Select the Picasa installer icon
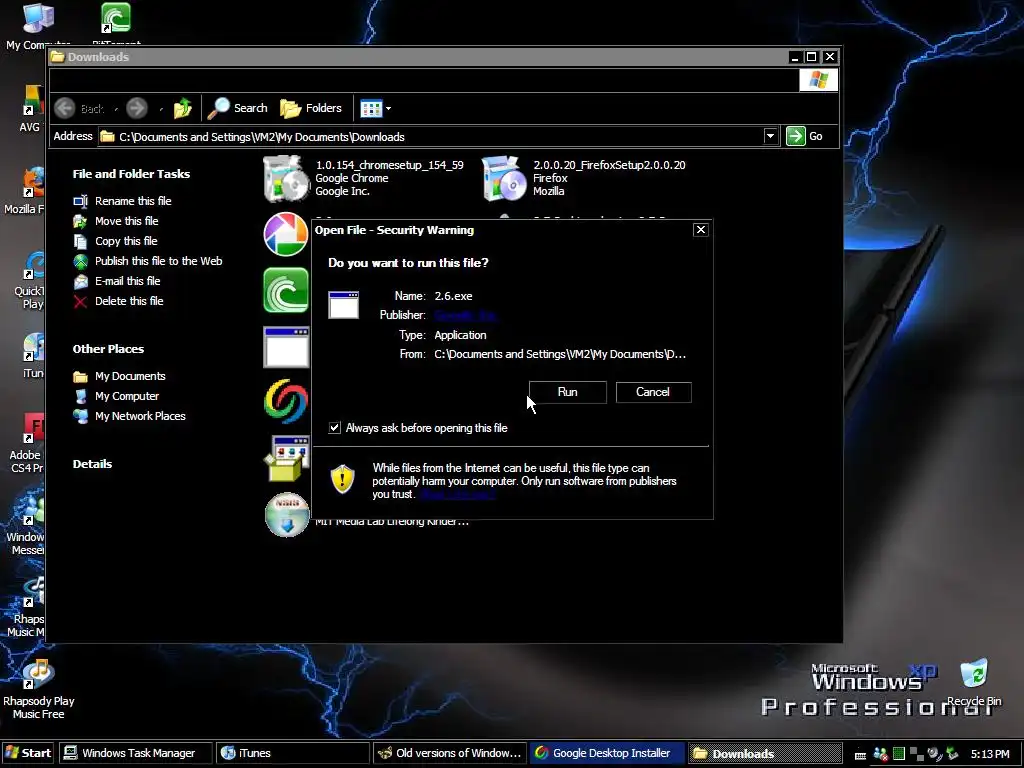Image resolution: width=1024 pixels, height=768 pixels. (285, 234)
